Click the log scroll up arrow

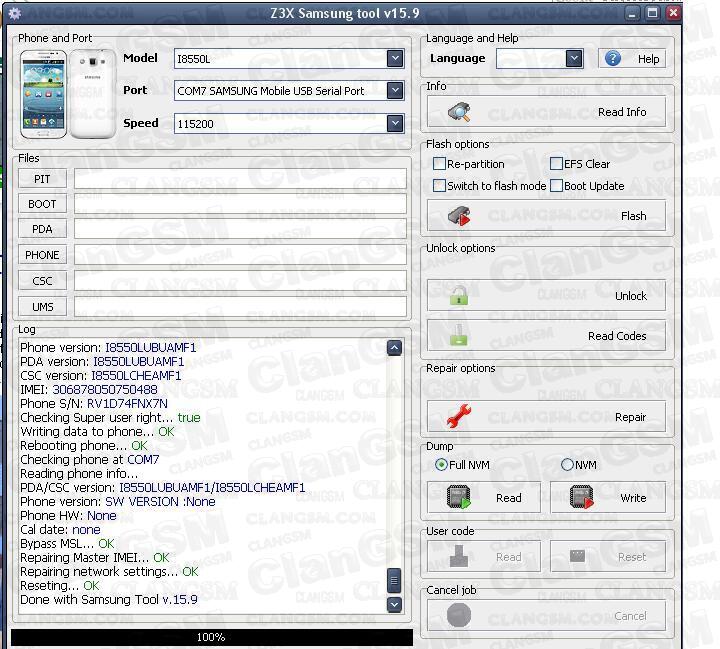pos(394,348)
